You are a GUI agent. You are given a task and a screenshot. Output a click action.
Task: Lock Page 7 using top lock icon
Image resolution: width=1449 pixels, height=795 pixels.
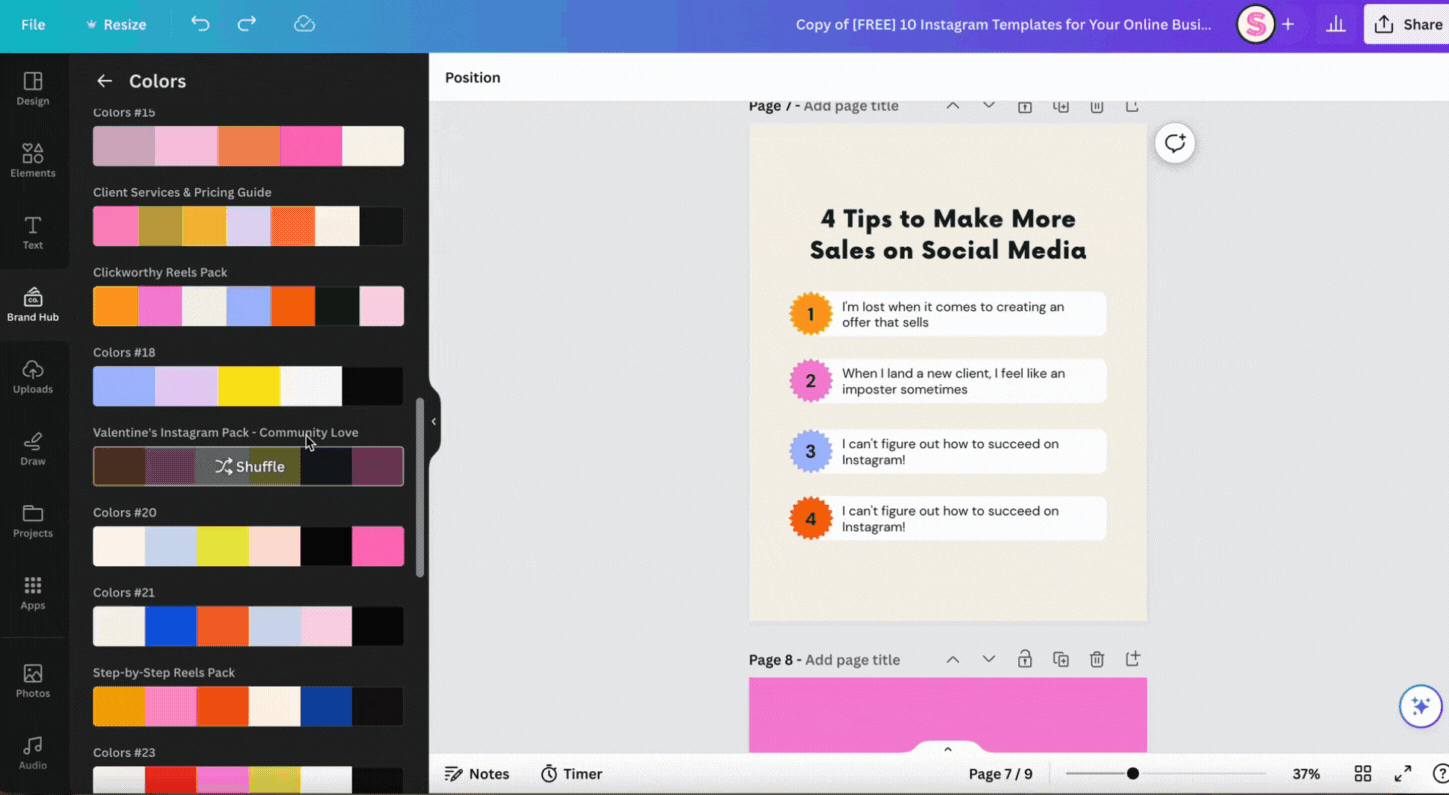tap(1025, 106)
